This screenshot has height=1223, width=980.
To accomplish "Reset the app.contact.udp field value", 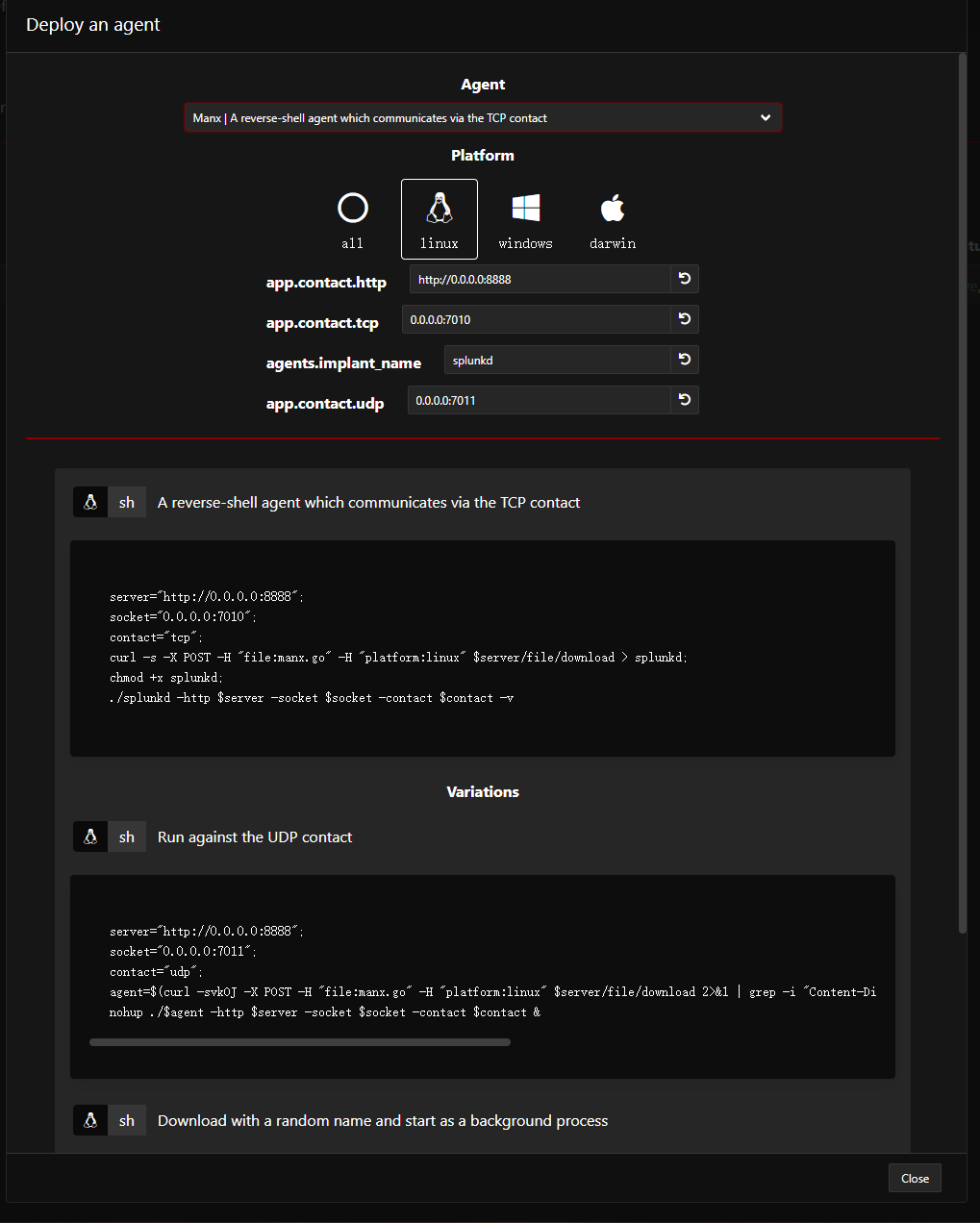I will point(685,400).
